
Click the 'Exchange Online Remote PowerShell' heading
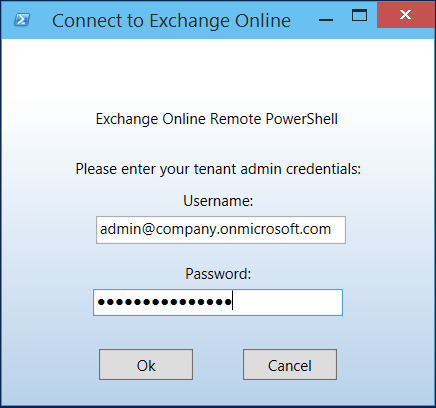(217, 119)
